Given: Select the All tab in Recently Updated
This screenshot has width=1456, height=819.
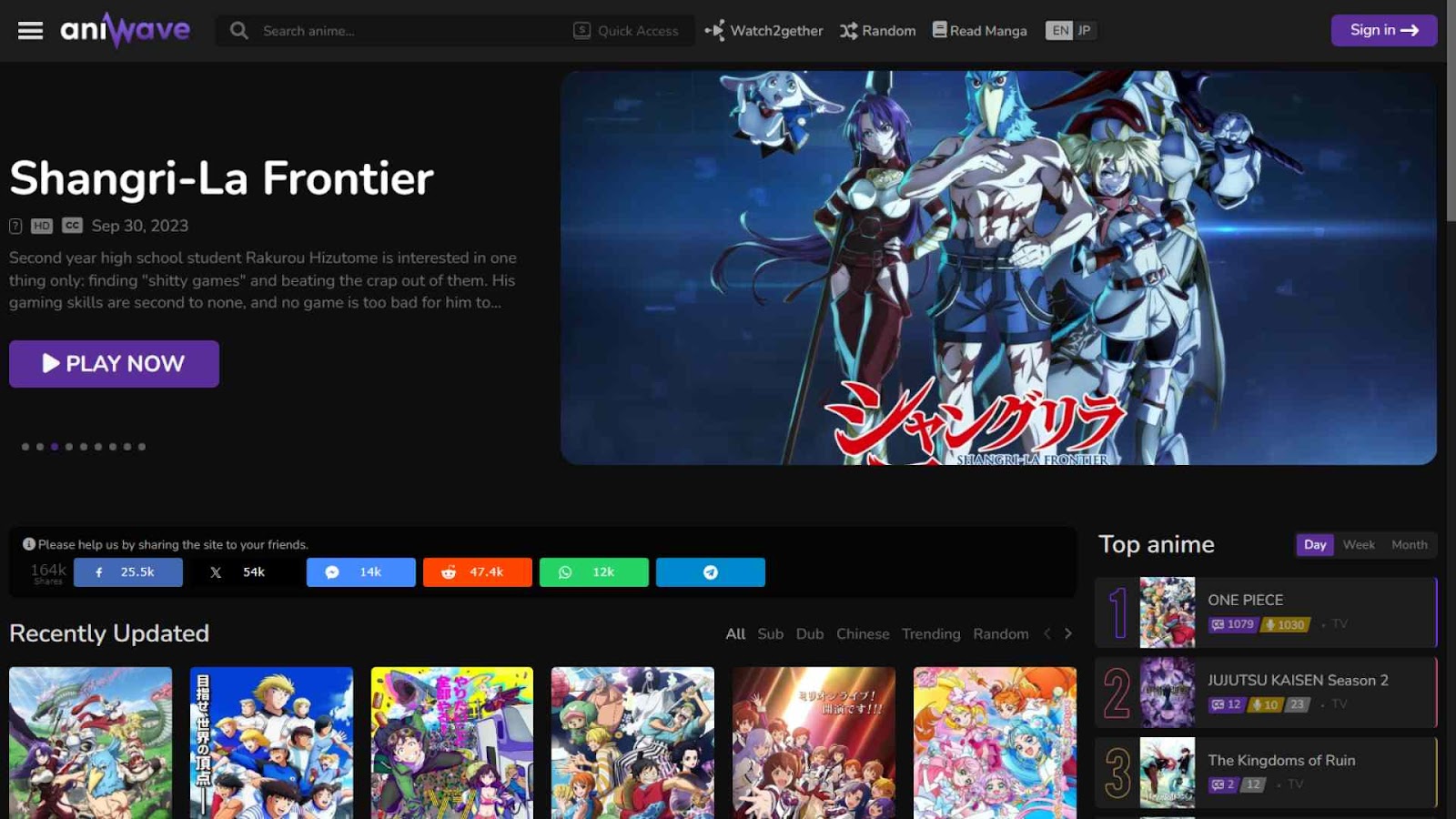Looking at the screenshot, I should point(735,634).
